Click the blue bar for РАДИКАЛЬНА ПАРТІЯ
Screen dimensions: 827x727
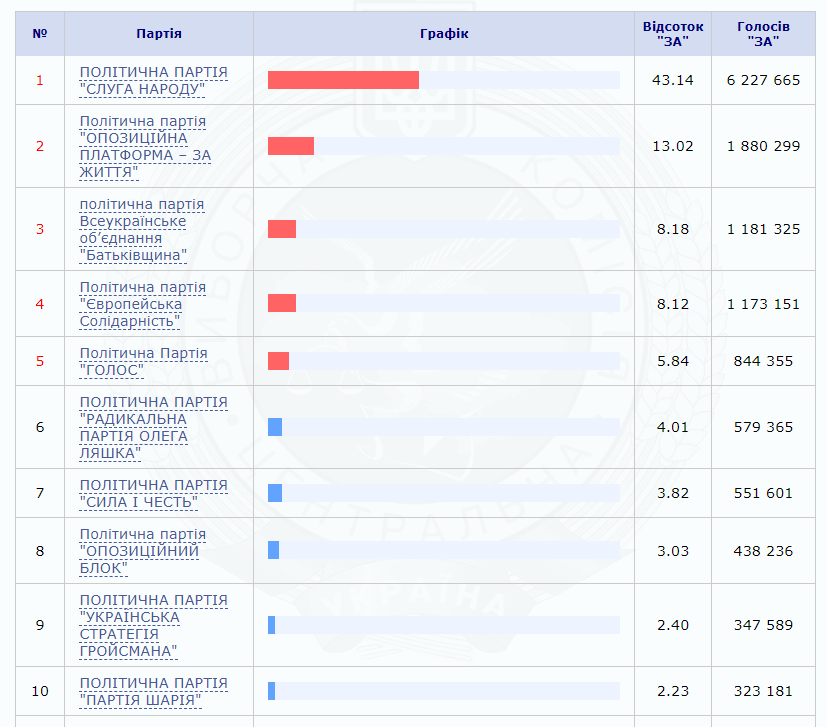coord(275,427)
